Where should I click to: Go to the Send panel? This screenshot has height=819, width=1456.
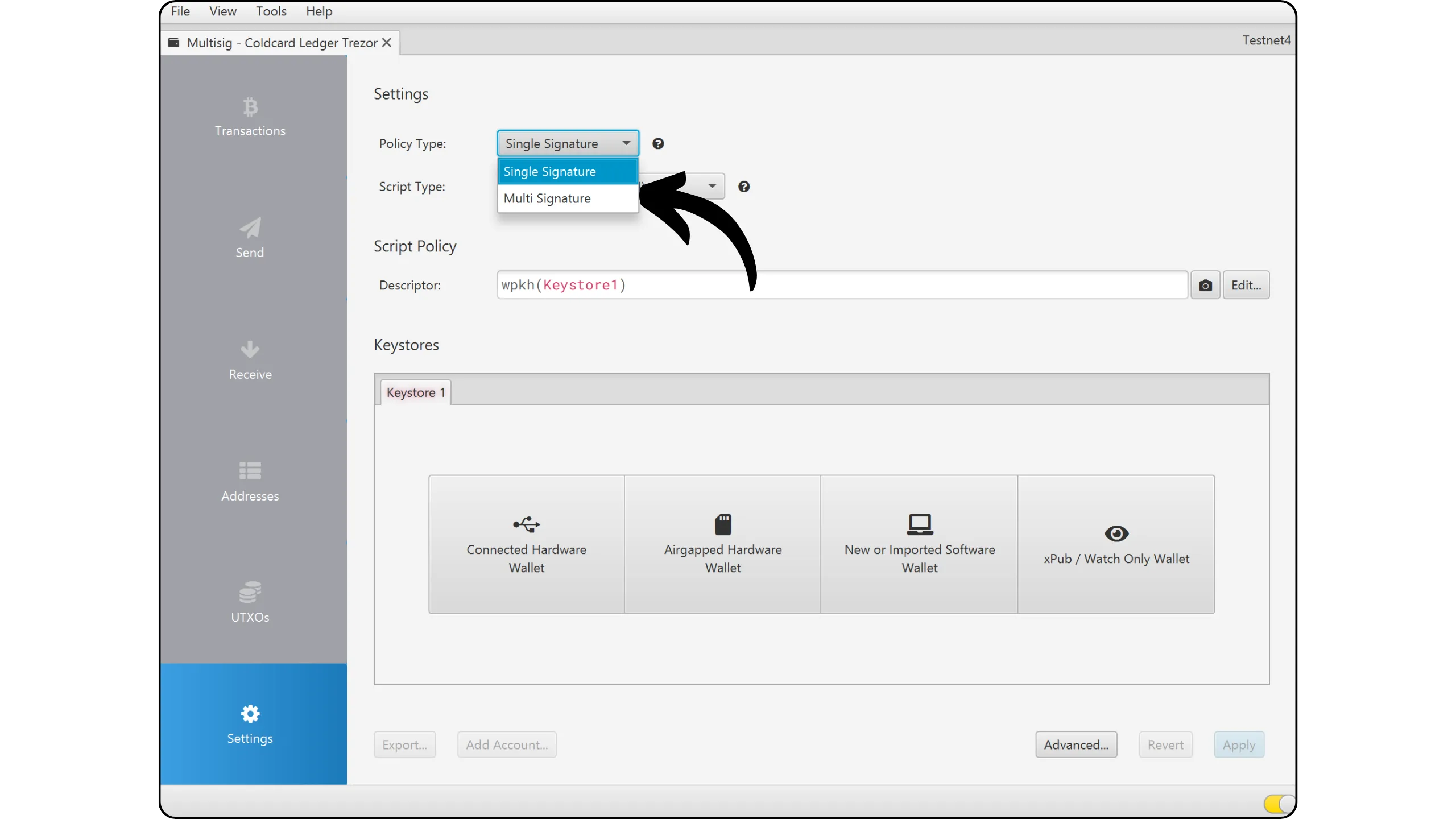[x=250, y=239]
